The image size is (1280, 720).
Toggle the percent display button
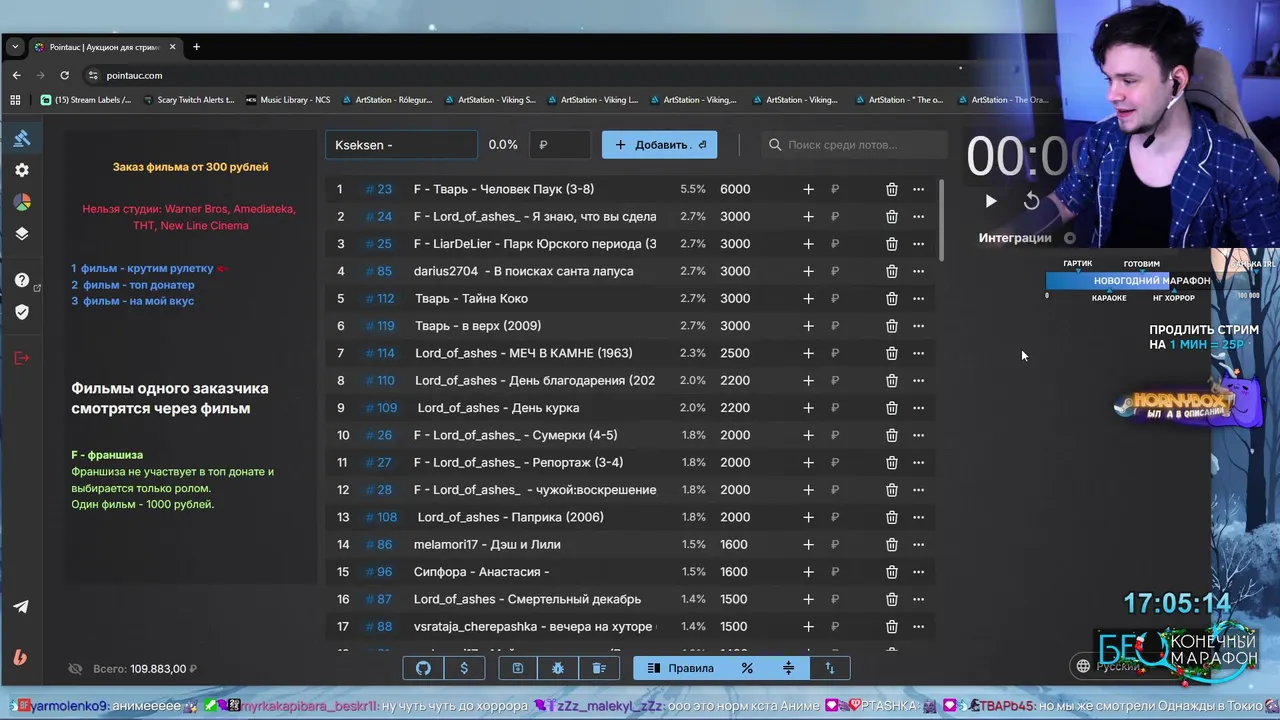point(747,668)
